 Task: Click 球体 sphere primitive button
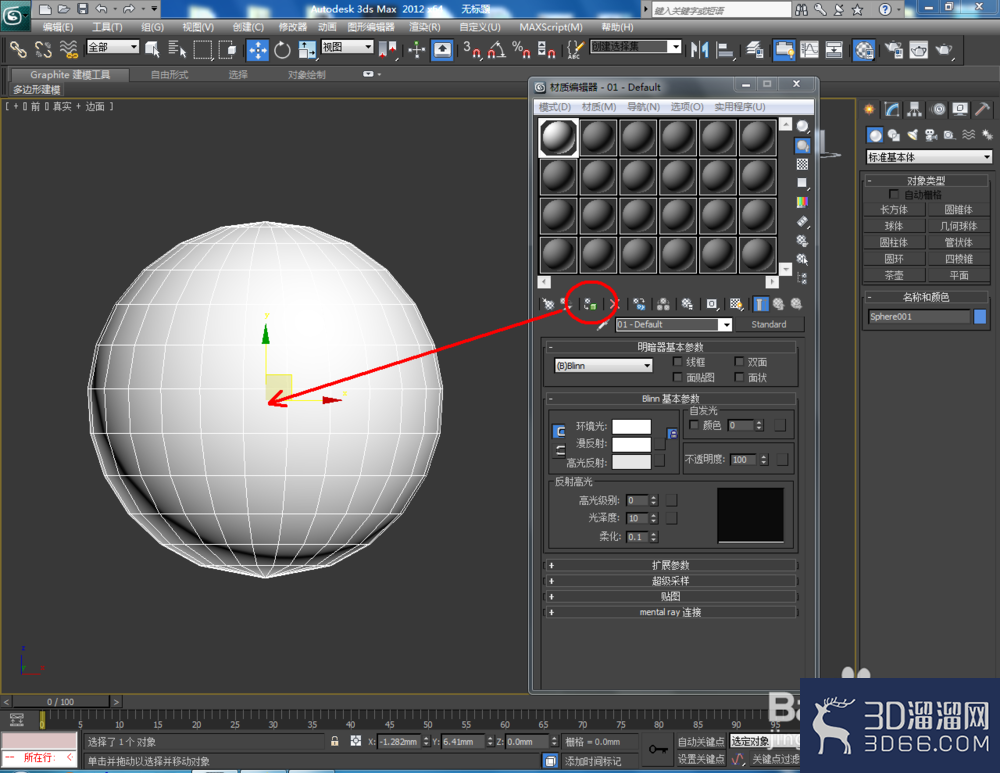[893, 226]
